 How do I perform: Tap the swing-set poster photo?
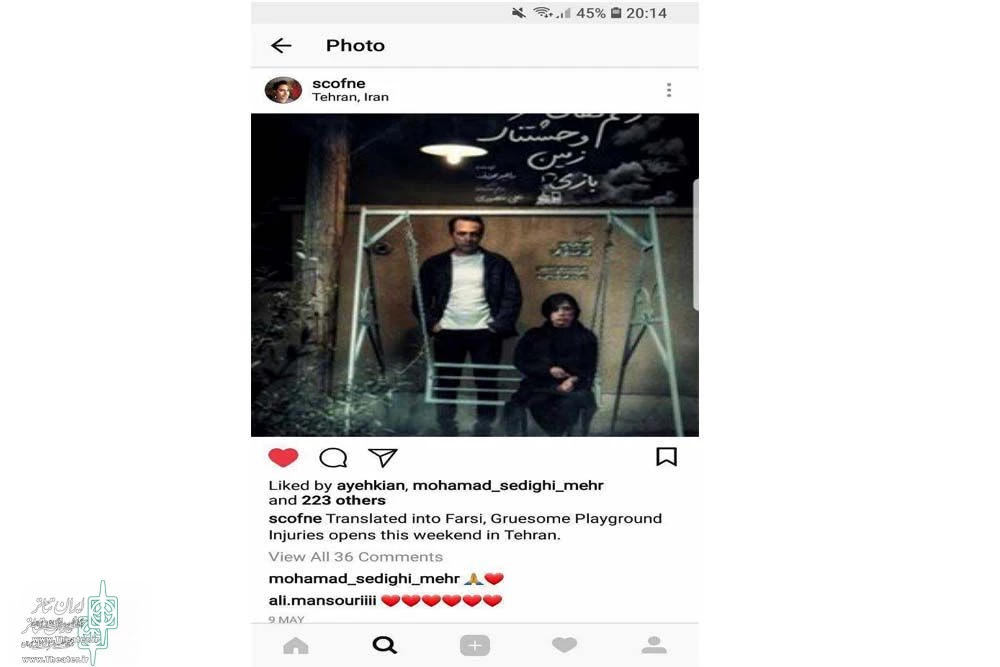tap(474, 275)
